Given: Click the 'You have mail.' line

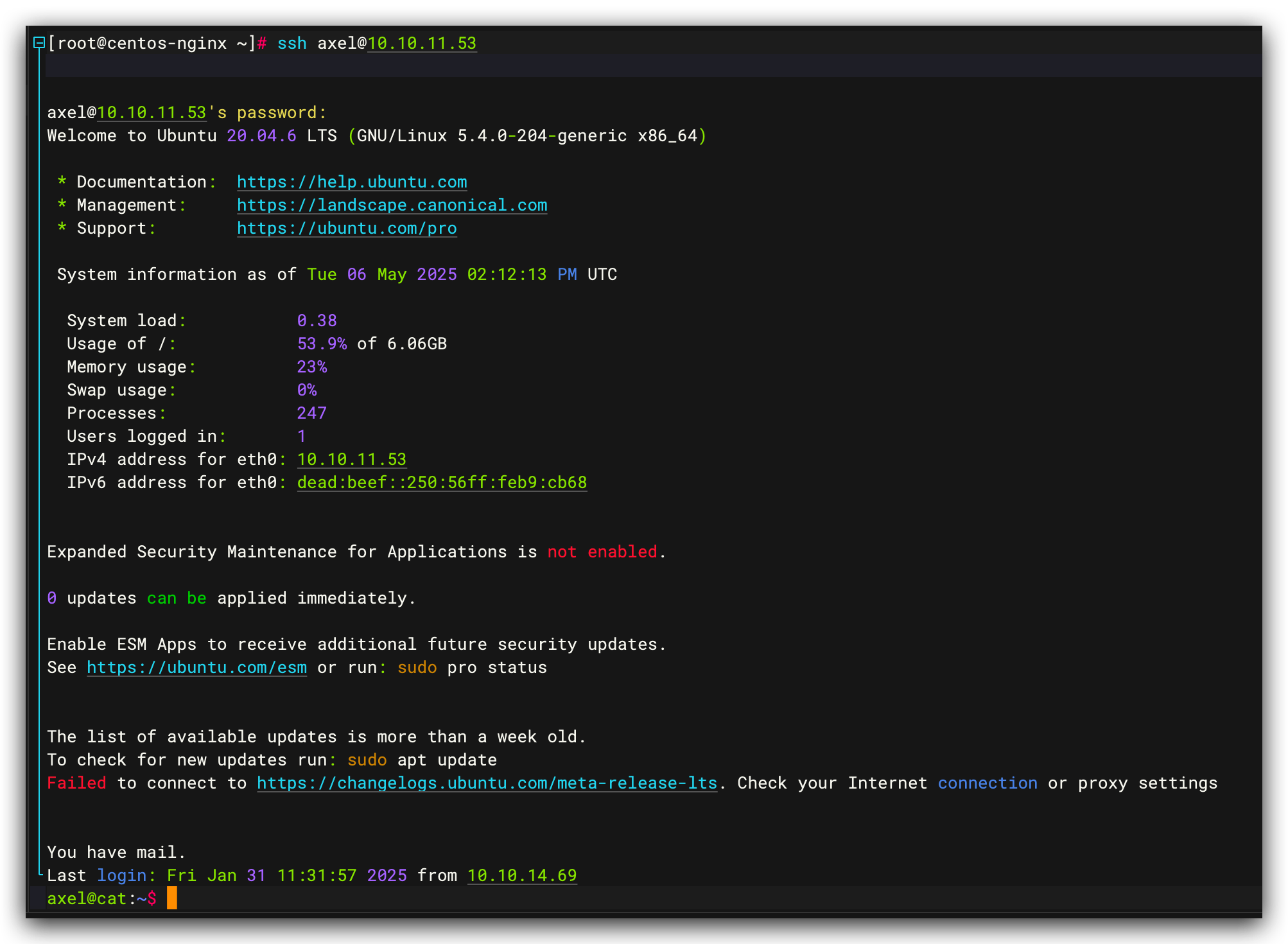Looking at the screenshot, I should pyautogui.click(x=116, y=853).
